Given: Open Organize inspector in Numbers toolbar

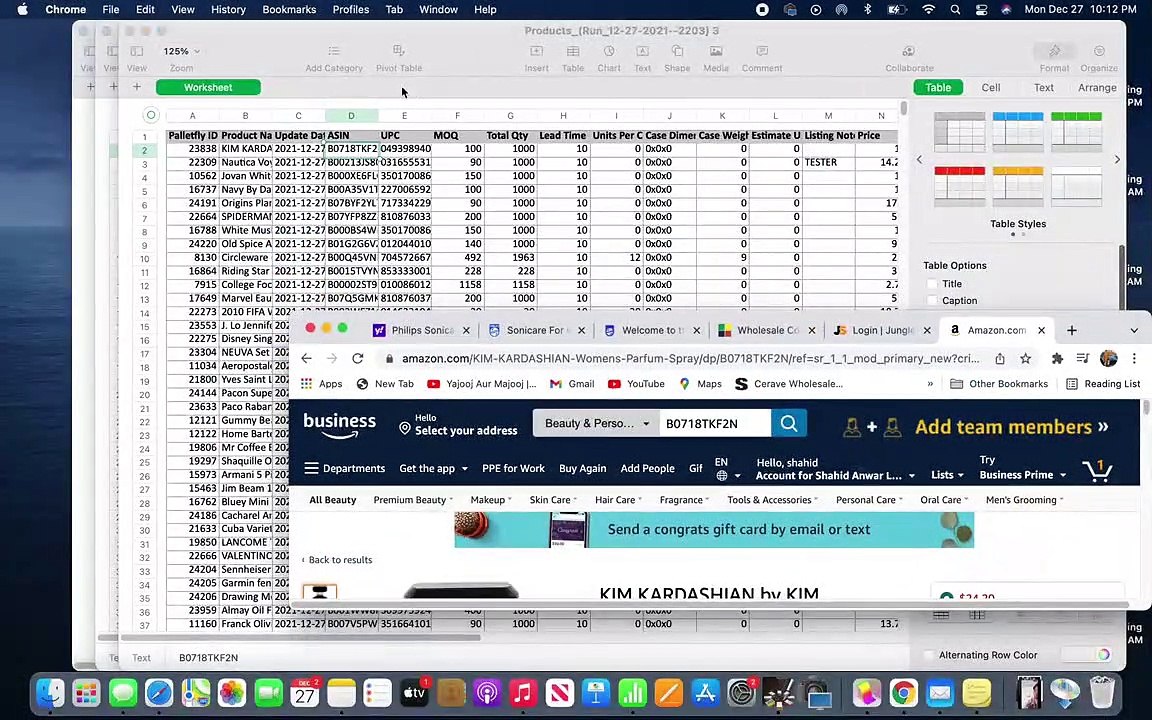Looking at the screenshot, I should (1099, 51).
